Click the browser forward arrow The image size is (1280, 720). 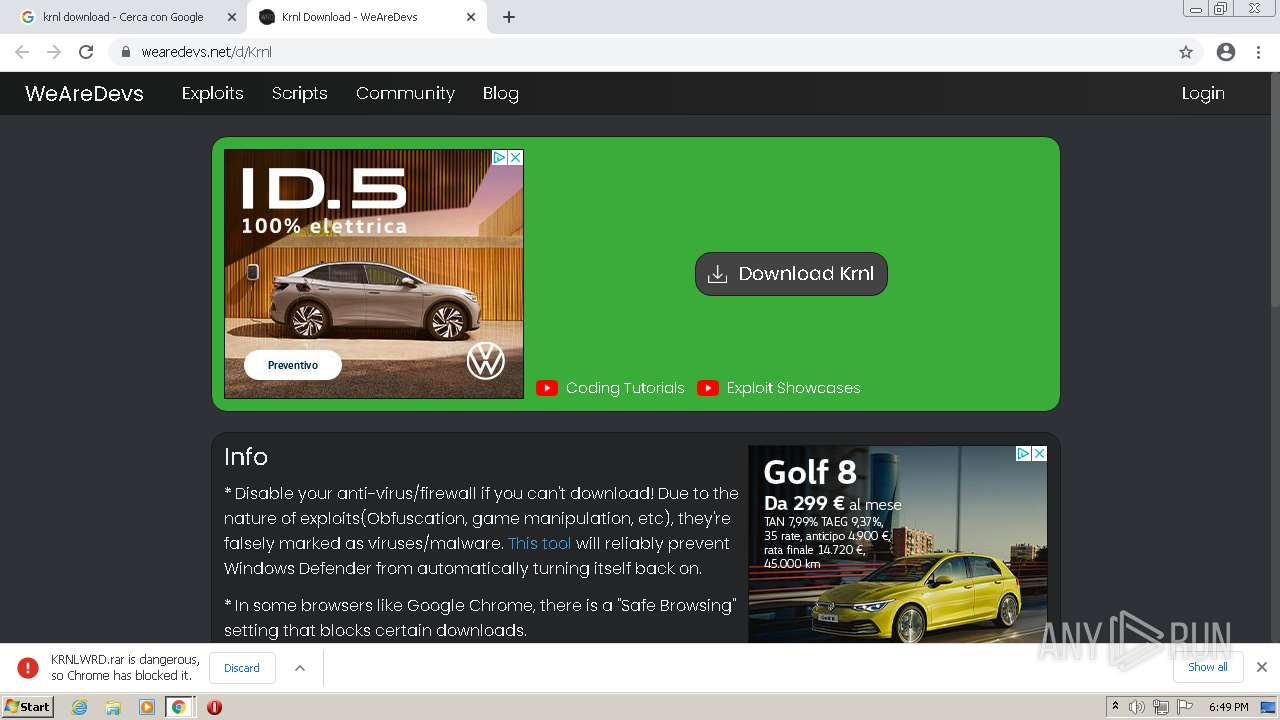click(54, 52)
